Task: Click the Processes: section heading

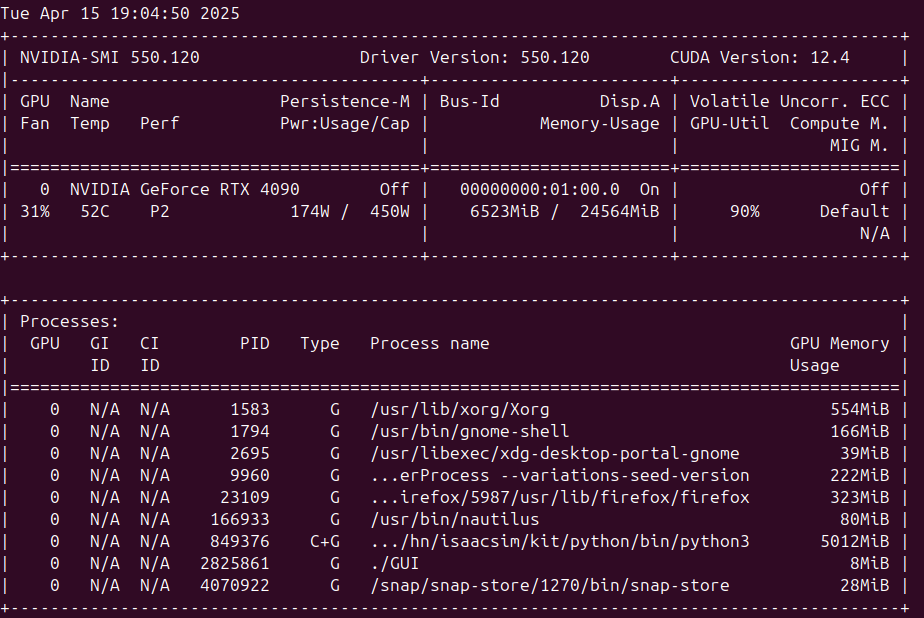Action: click(70, 322)
